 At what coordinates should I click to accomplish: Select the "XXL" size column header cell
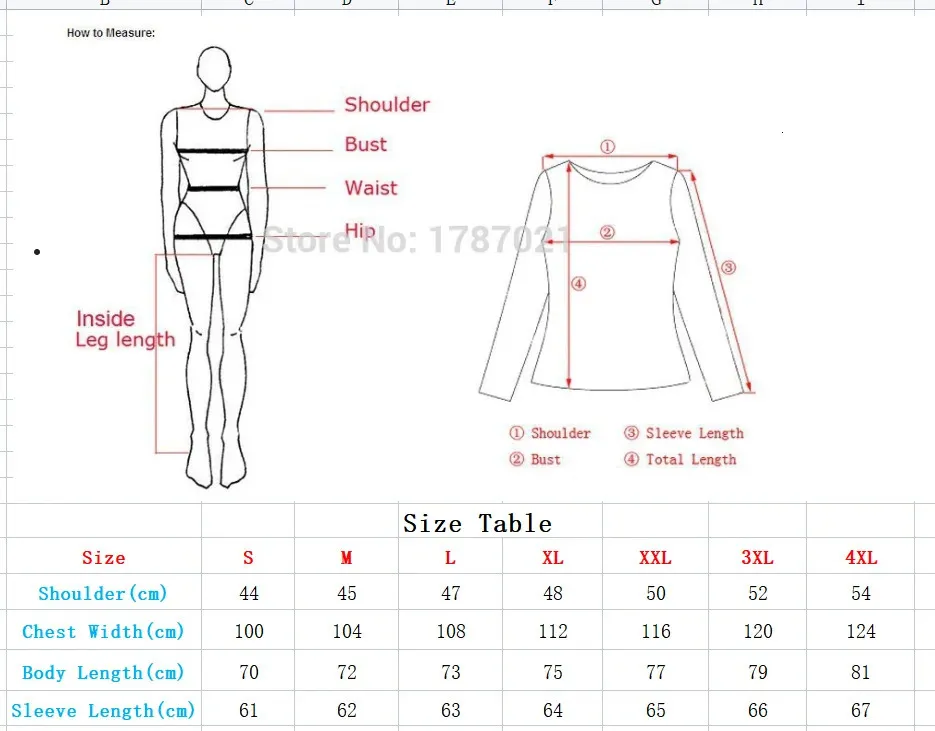click(x=655, y=558)
